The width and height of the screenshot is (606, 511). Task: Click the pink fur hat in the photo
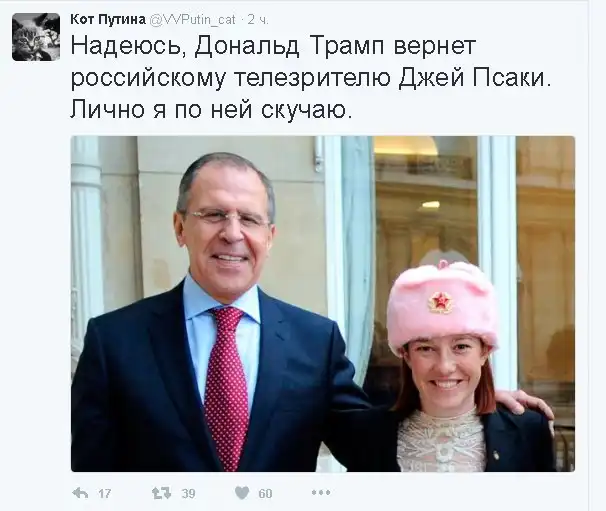pyautogui.click(x=442, y=303)
